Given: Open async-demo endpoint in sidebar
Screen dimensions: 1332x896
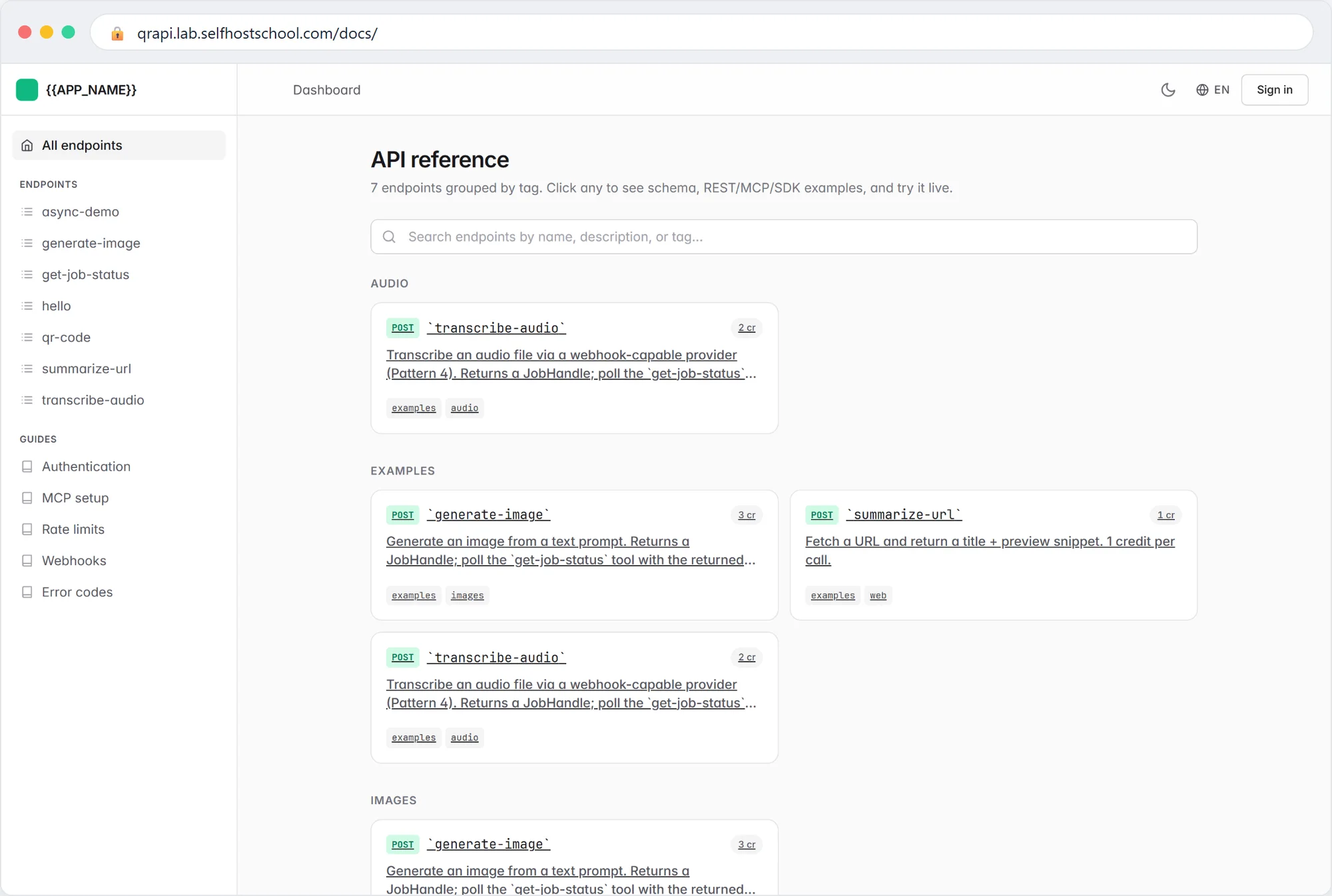Looking at the screenshot, I should point(81,212).
